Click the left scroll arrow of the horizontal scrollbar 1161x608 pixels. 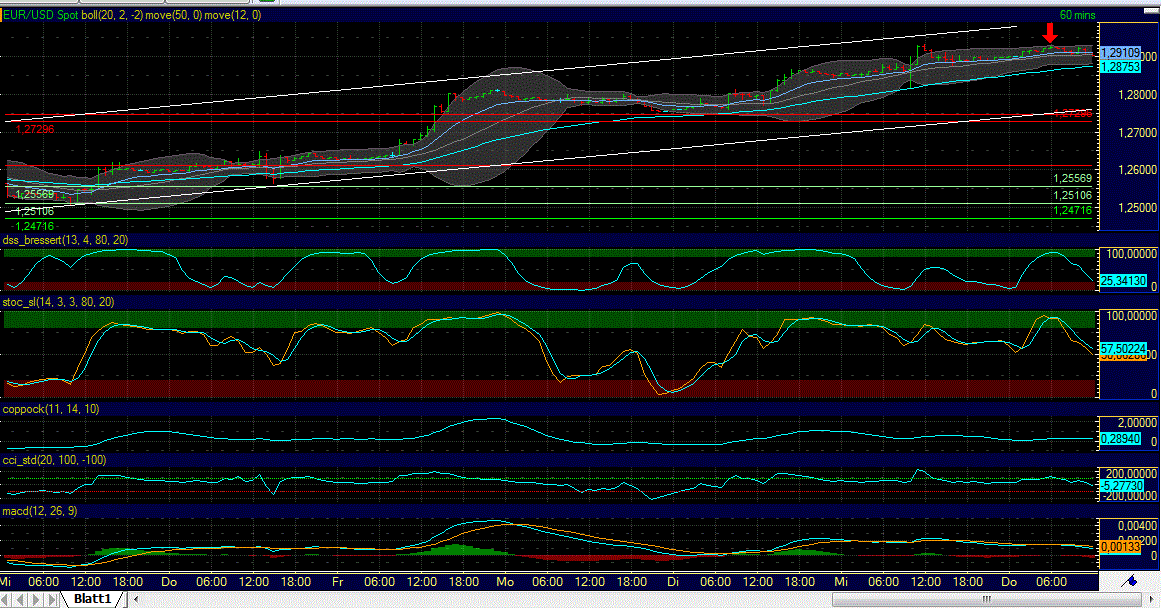[136, 598]
